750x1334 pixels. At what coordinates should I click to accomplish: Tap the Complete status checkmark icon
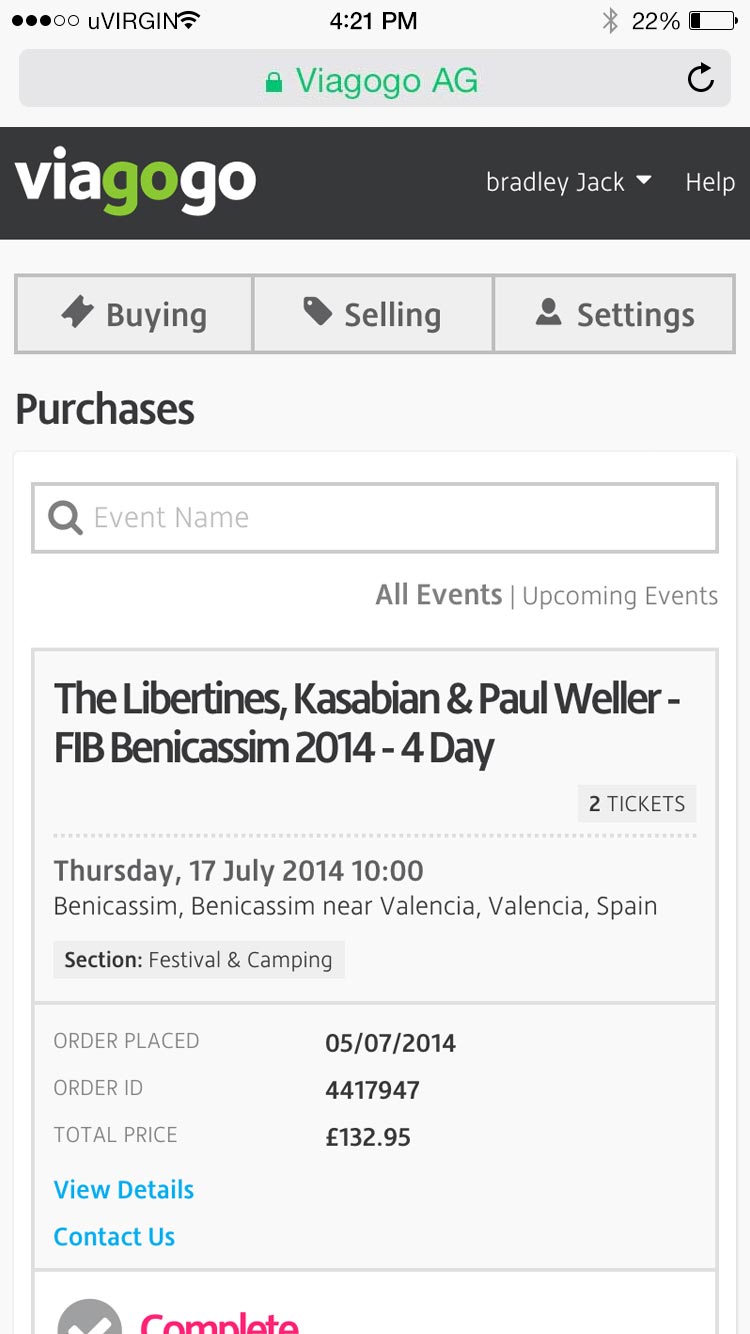90,1320
